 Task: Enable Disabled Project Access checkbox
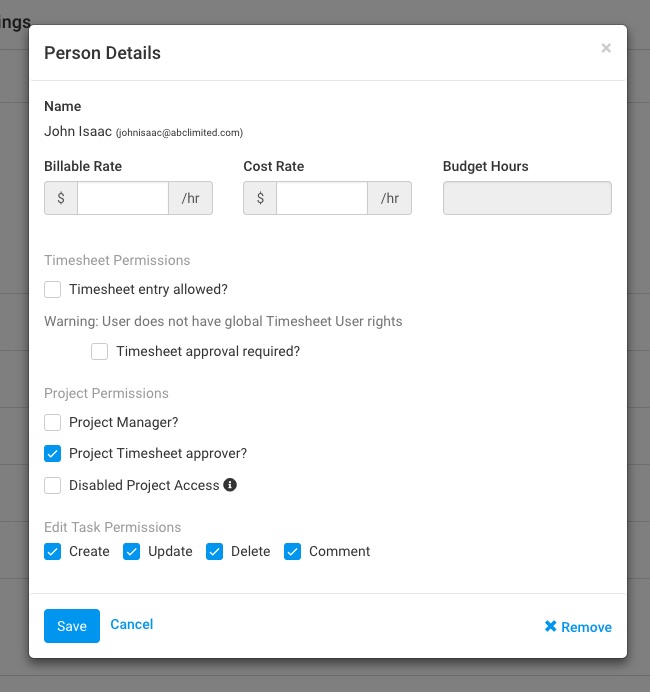pyautogui.click(x=53, y=485)
